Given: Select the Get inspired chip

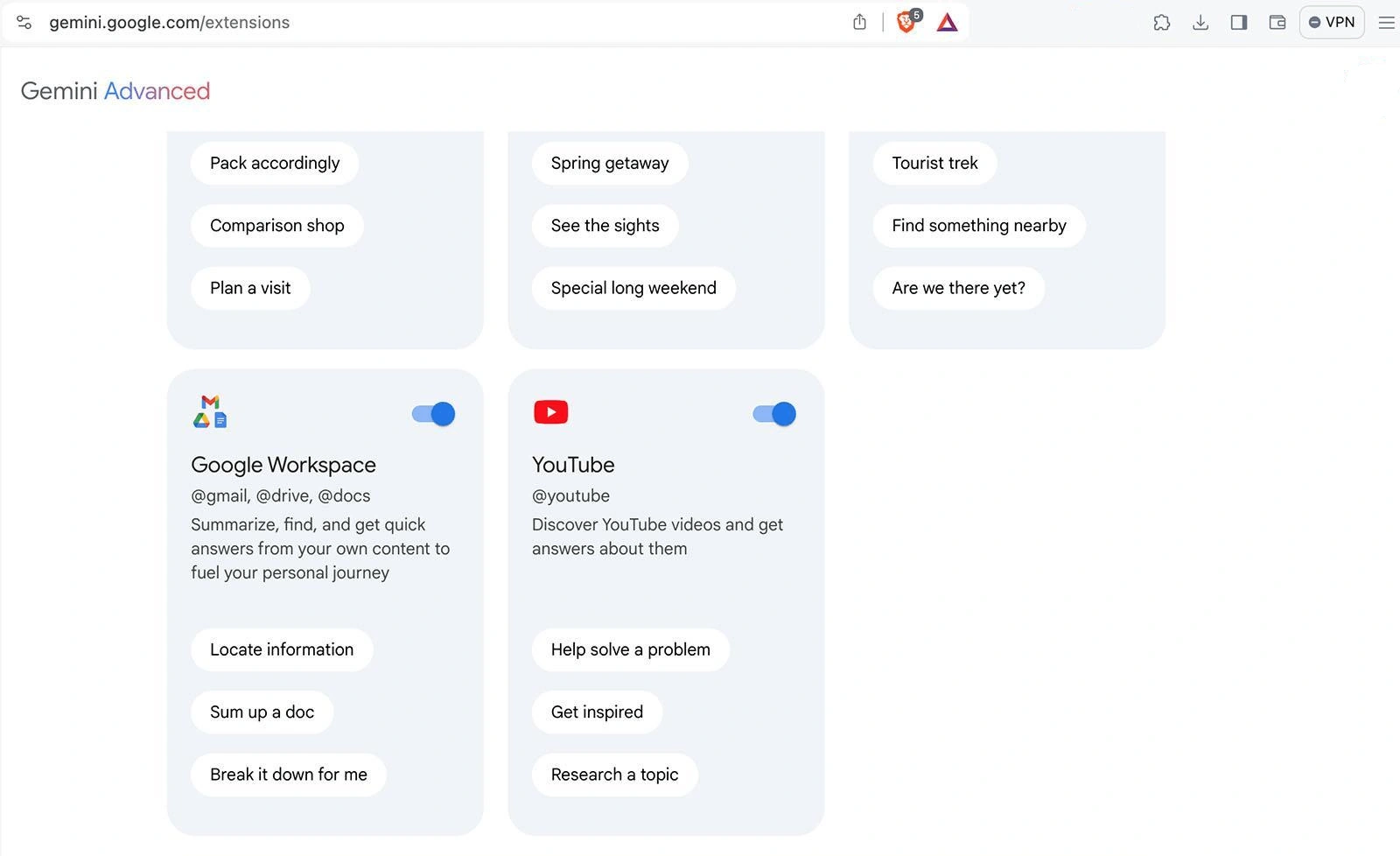Looking at the screenshot, I should click(x=597, y=712).
